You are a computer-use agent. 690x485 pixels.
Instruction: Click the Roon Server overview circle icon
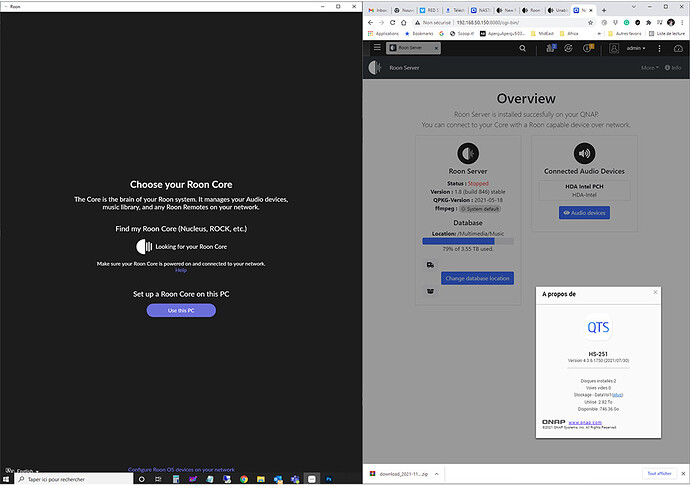click(x=468, y=153)
